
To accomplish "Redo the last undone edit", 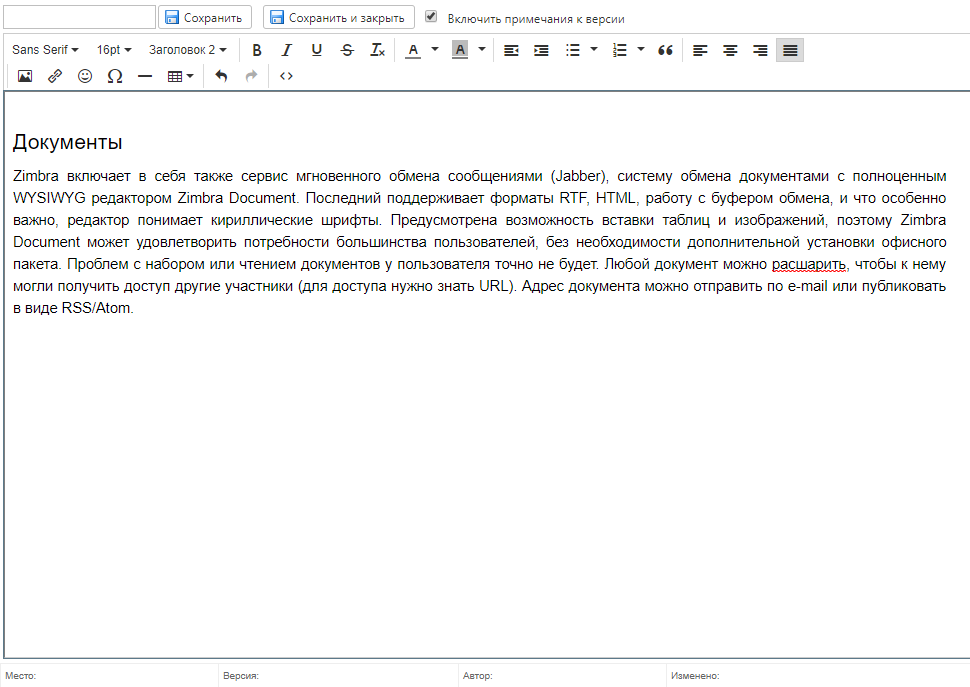I will 251,76.
